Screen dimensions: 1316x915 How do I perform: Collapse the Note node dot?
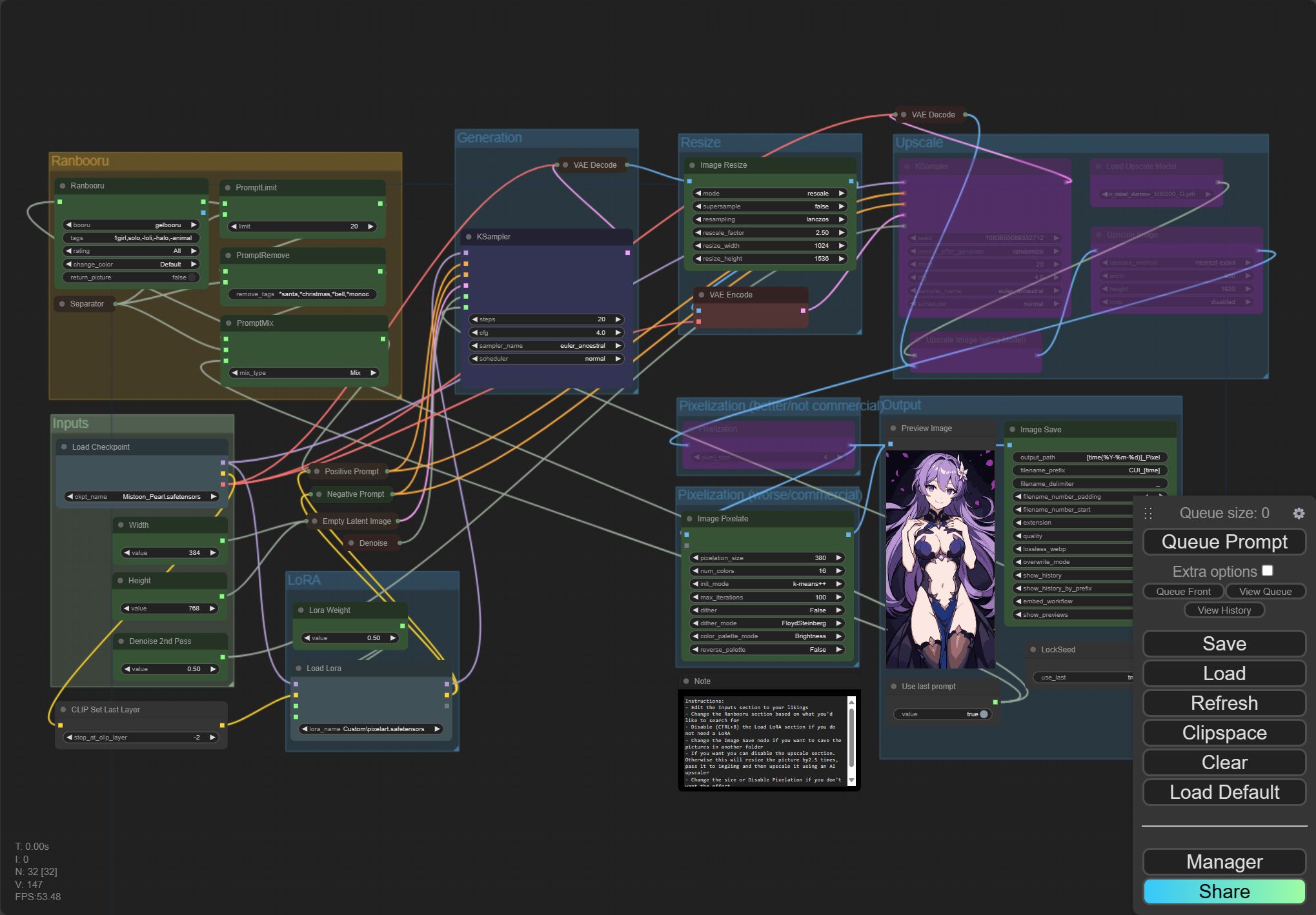coord(686,681)
